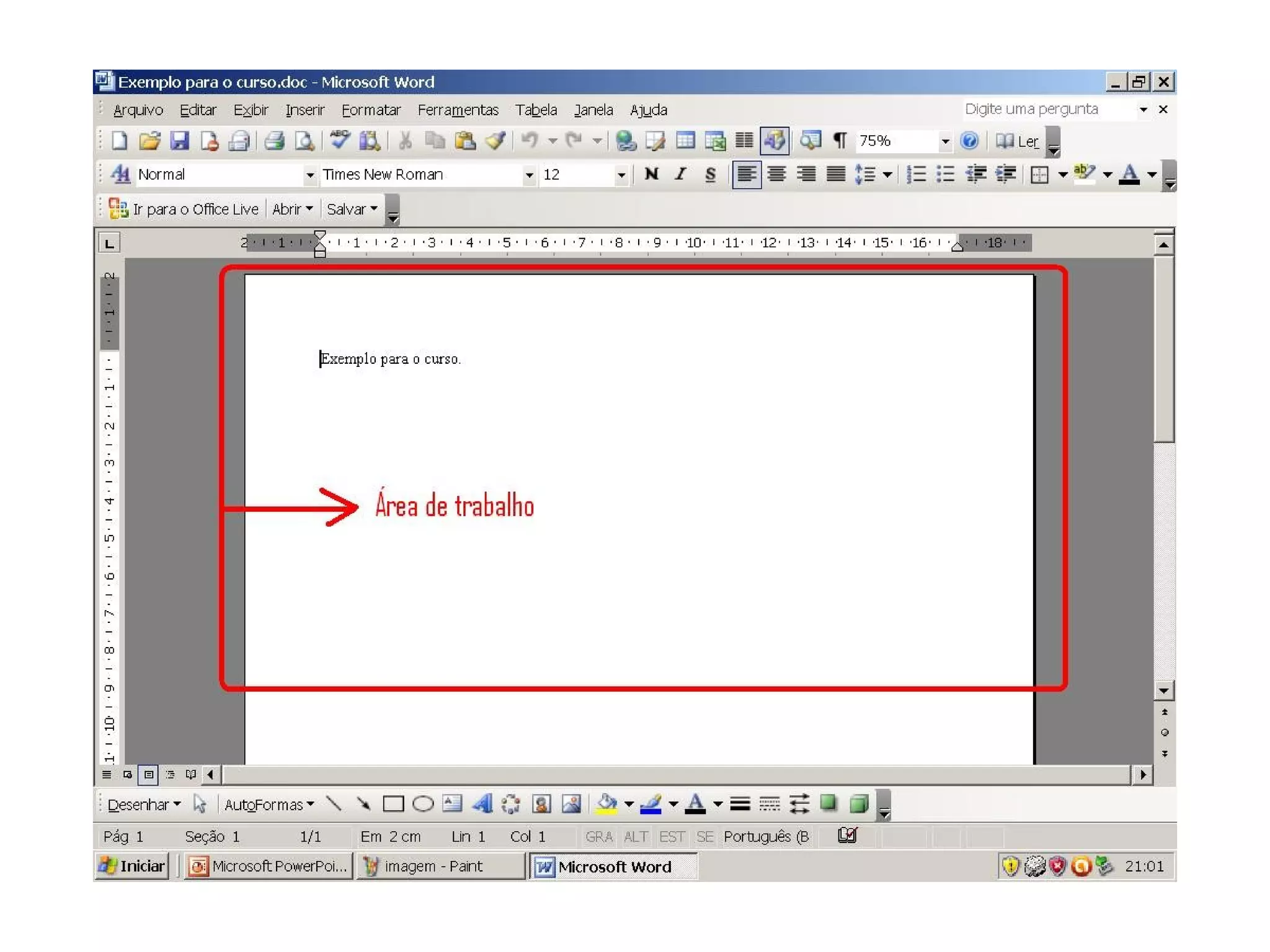The width and height of the screenshot is (1270, 952).
Task: Open the Formatar menu
Action: point(371,110)
